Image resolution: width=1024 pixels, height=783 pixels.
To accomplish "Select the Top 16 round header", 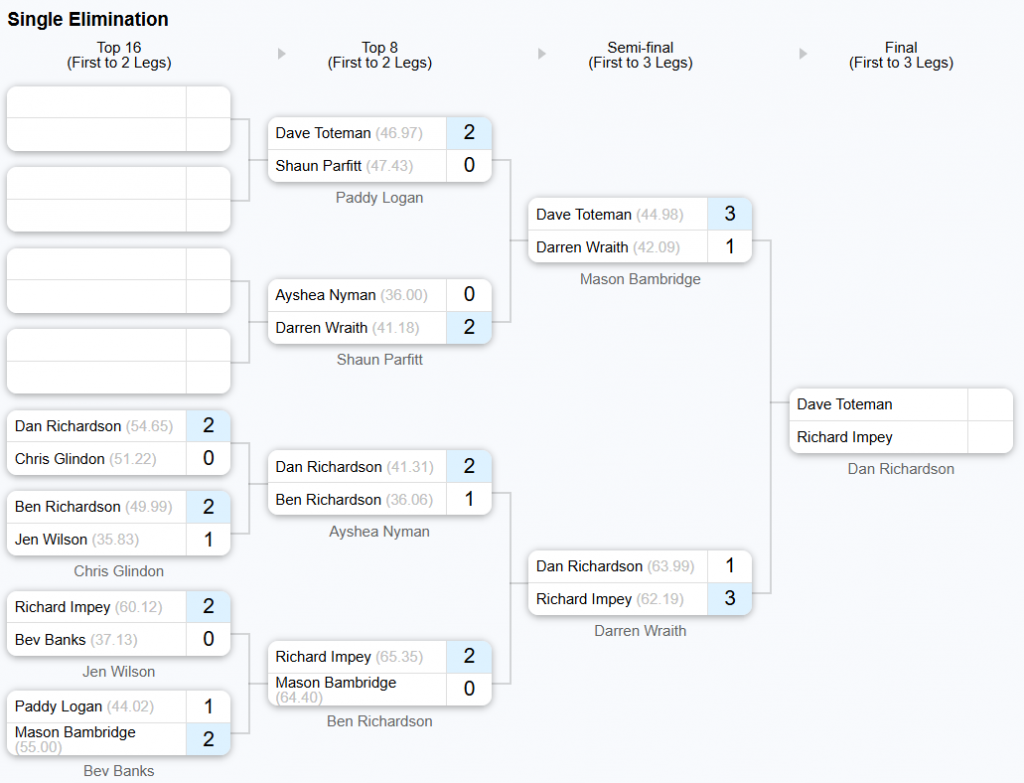I will coord(119,55).
